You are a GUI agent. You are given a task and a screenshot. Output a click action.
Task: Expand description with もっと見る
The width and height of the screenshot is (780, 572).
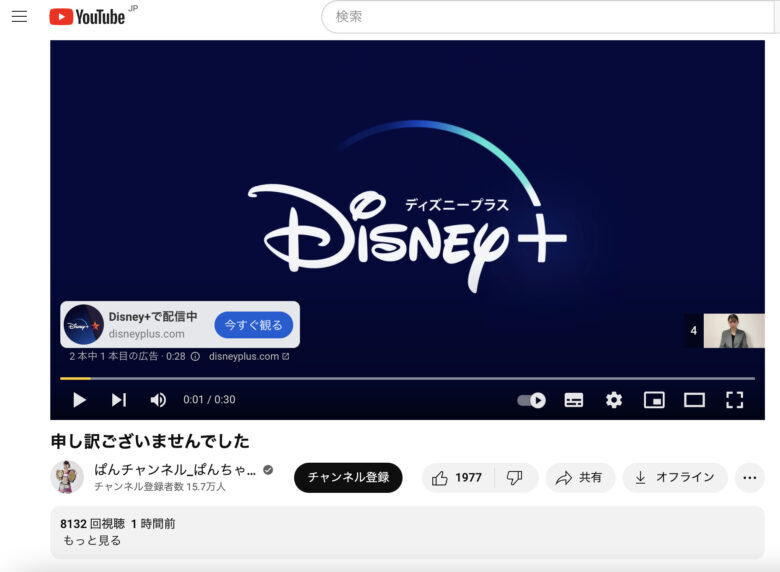click(92, 541)
